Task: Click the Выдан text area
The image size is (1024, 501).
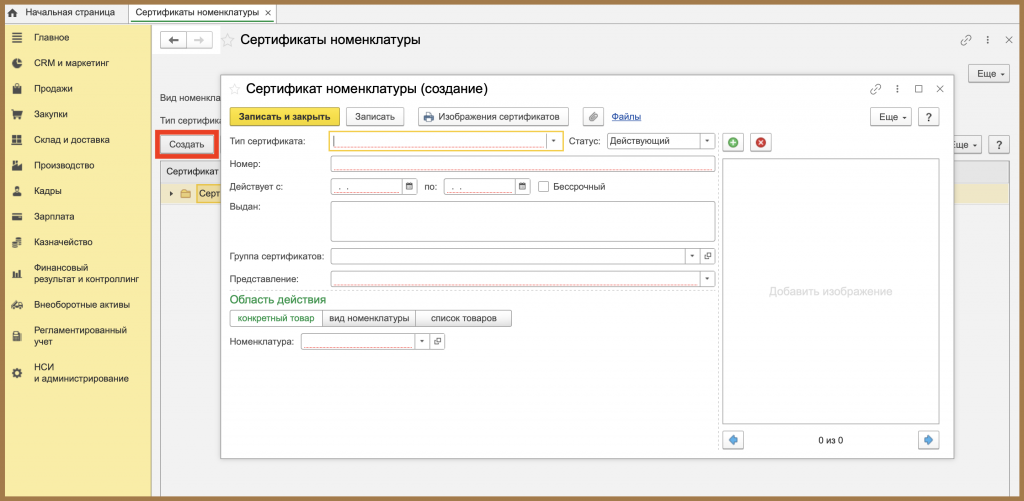Action: 522,221
